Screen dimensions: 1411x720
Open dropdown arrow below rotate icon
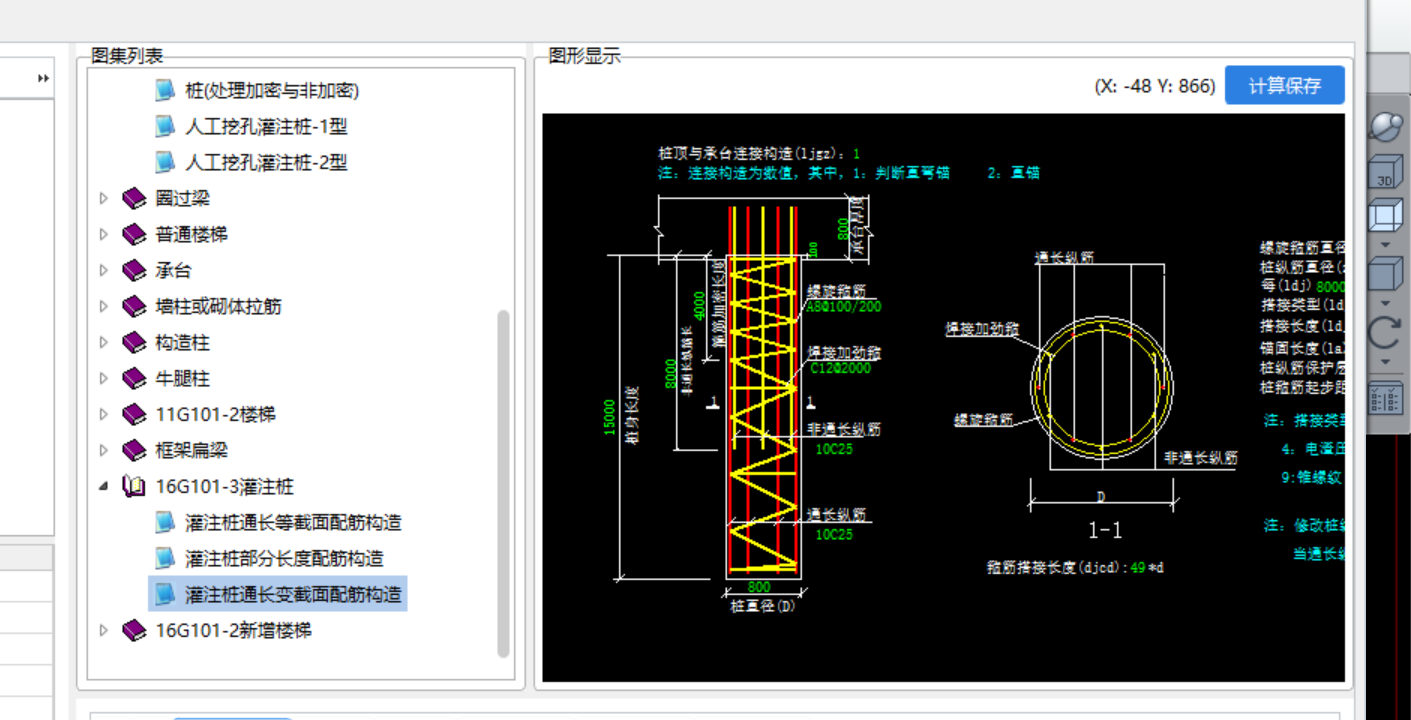tap(1385, 362)
